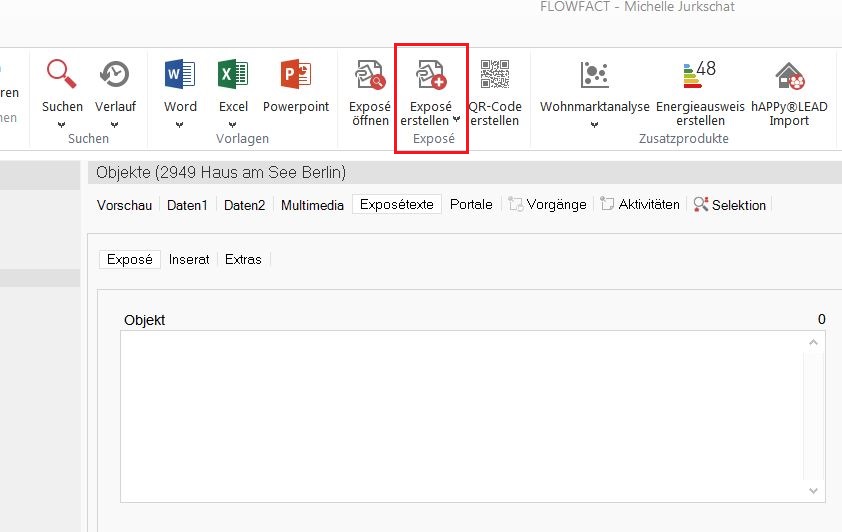Click the hAPPy®LEAD Import icon
The image size is (842, 532).
coord(789,74)
